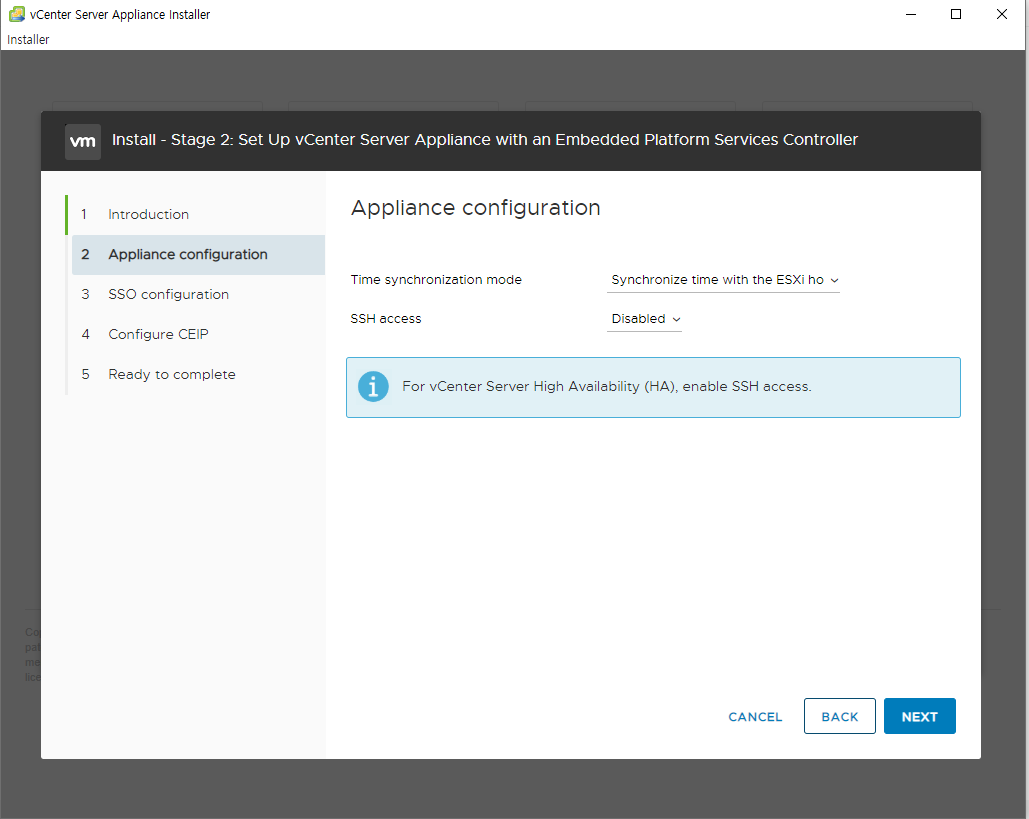This screenshot has width=1029, height=819.
Task: Click the vCenter installer app icon in title bar
Action: click(x=16, y=14)
